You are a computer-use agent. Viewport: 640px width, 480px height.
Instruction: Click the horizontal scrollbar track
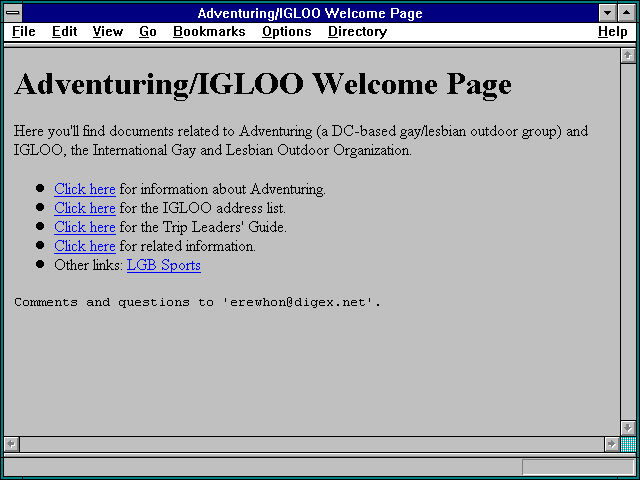click(x=311, y=444)
